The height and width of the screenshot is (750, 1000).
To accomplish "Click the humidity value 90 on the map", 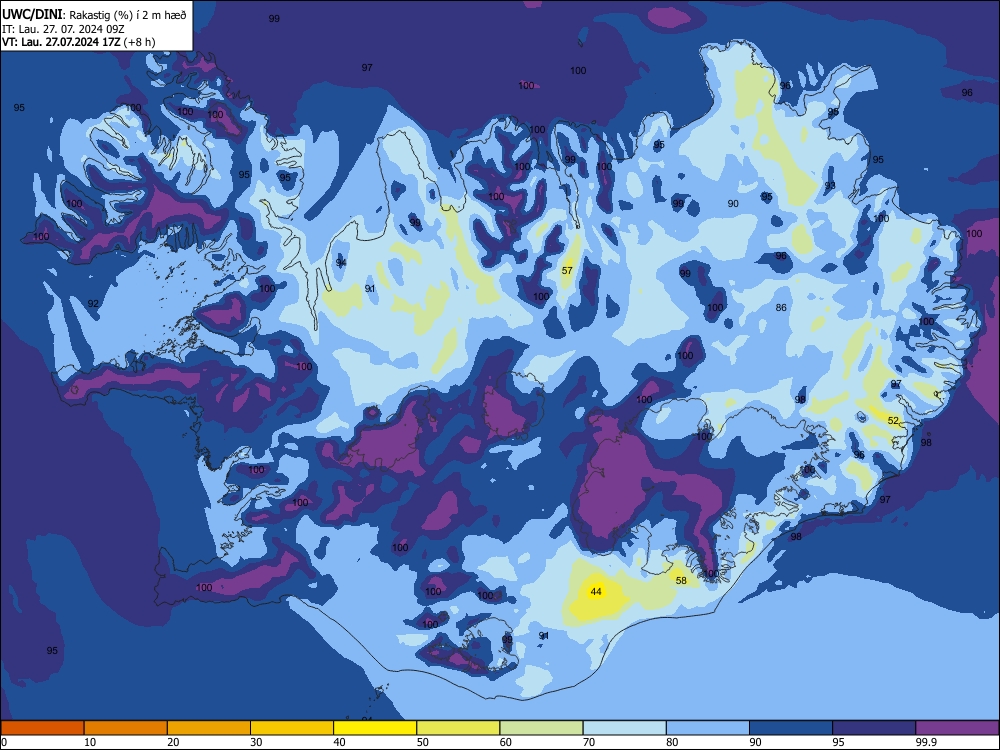I will [x=733, y=203].
